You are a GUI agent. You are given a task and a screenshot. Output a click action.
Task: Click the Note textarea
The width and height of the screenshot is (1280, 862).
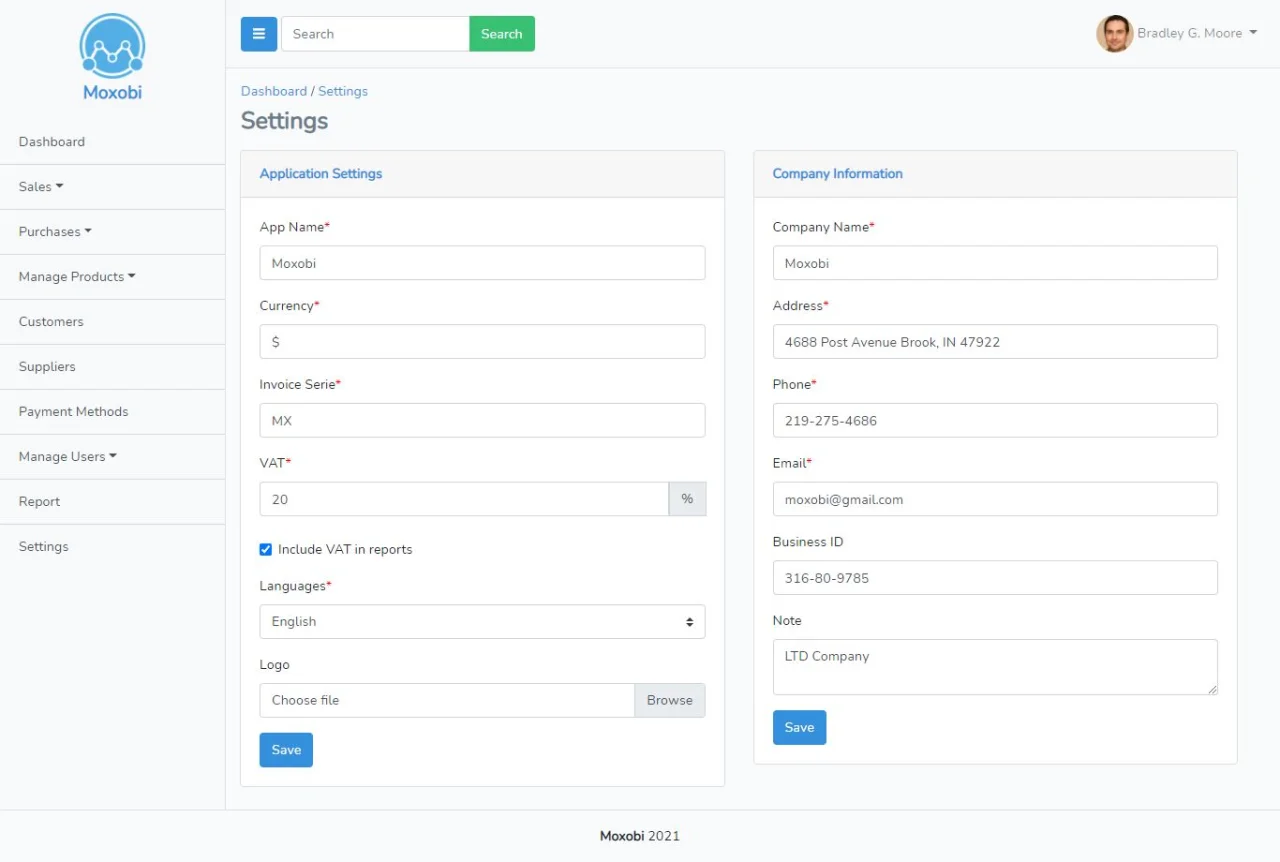pos(995,667)
